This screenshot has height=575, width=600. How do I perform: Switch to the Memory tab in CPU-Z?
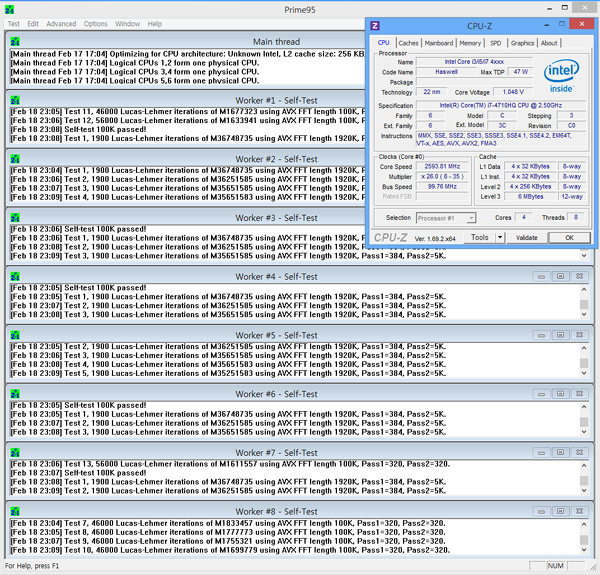tap(470, 43)
